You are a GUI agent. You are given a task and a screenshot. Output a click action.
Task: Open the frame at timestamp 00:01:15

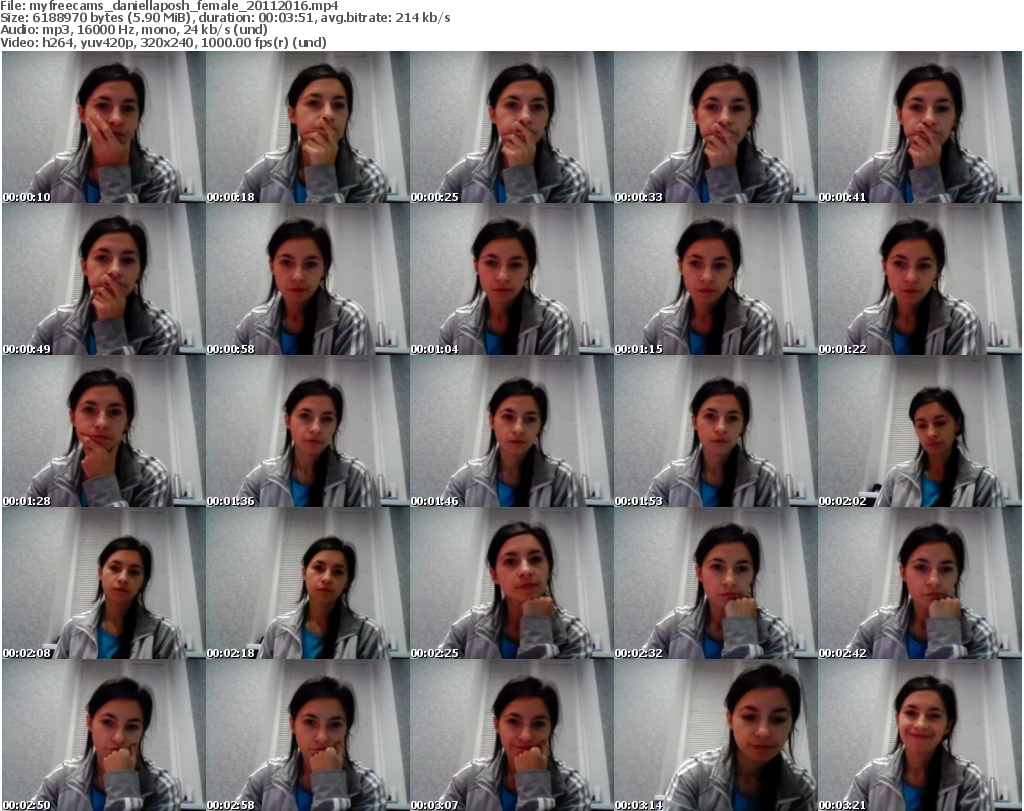(716, 279)
